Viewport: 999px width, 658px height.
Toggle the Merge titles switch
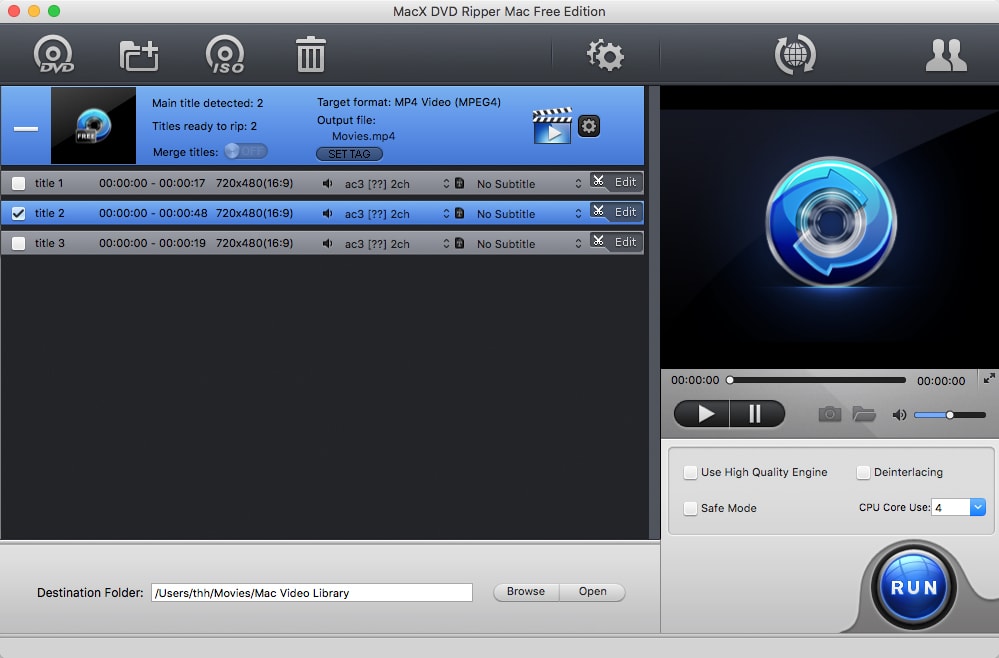(x=245, y=150)
